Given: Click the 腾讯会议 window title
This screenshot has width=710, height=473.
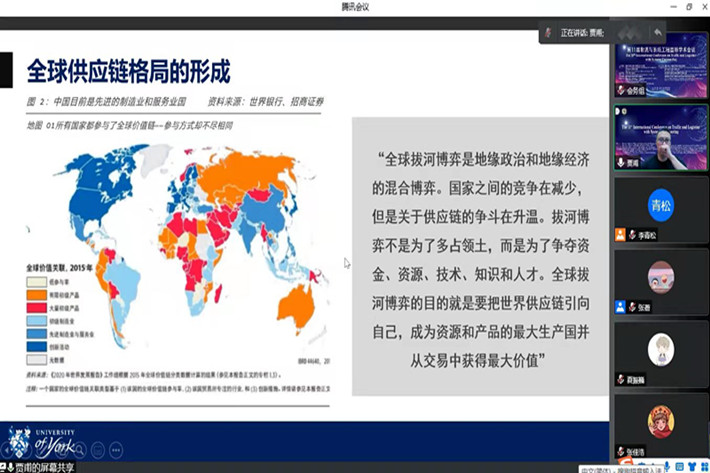Looking at the screenshot, I should point(354,7).
